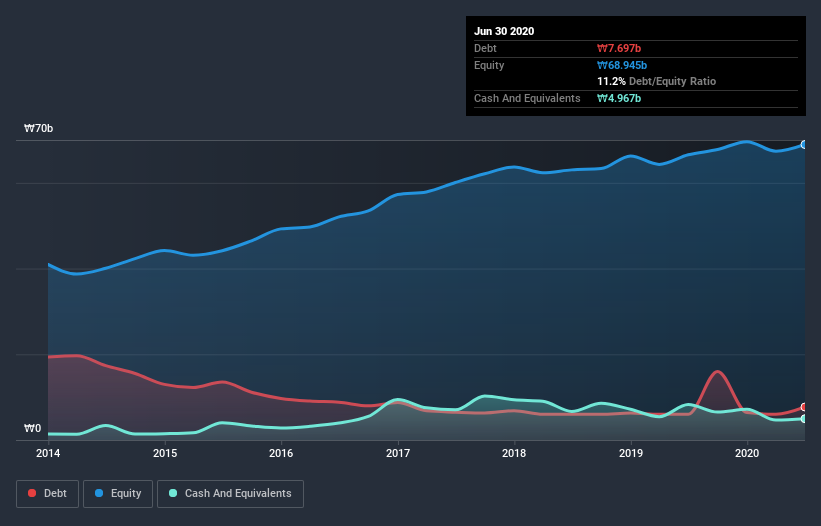Click the Cash And Equivalents tooltip label

tap(527, 98)
